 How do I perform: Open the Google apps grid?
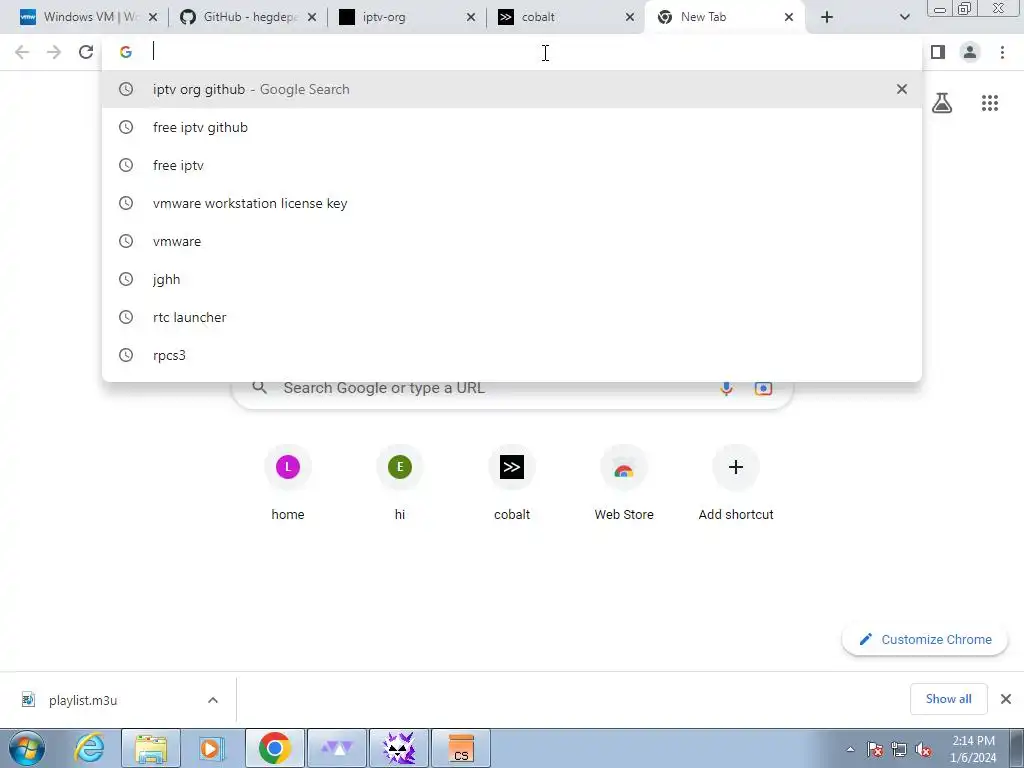pos(990,103)
